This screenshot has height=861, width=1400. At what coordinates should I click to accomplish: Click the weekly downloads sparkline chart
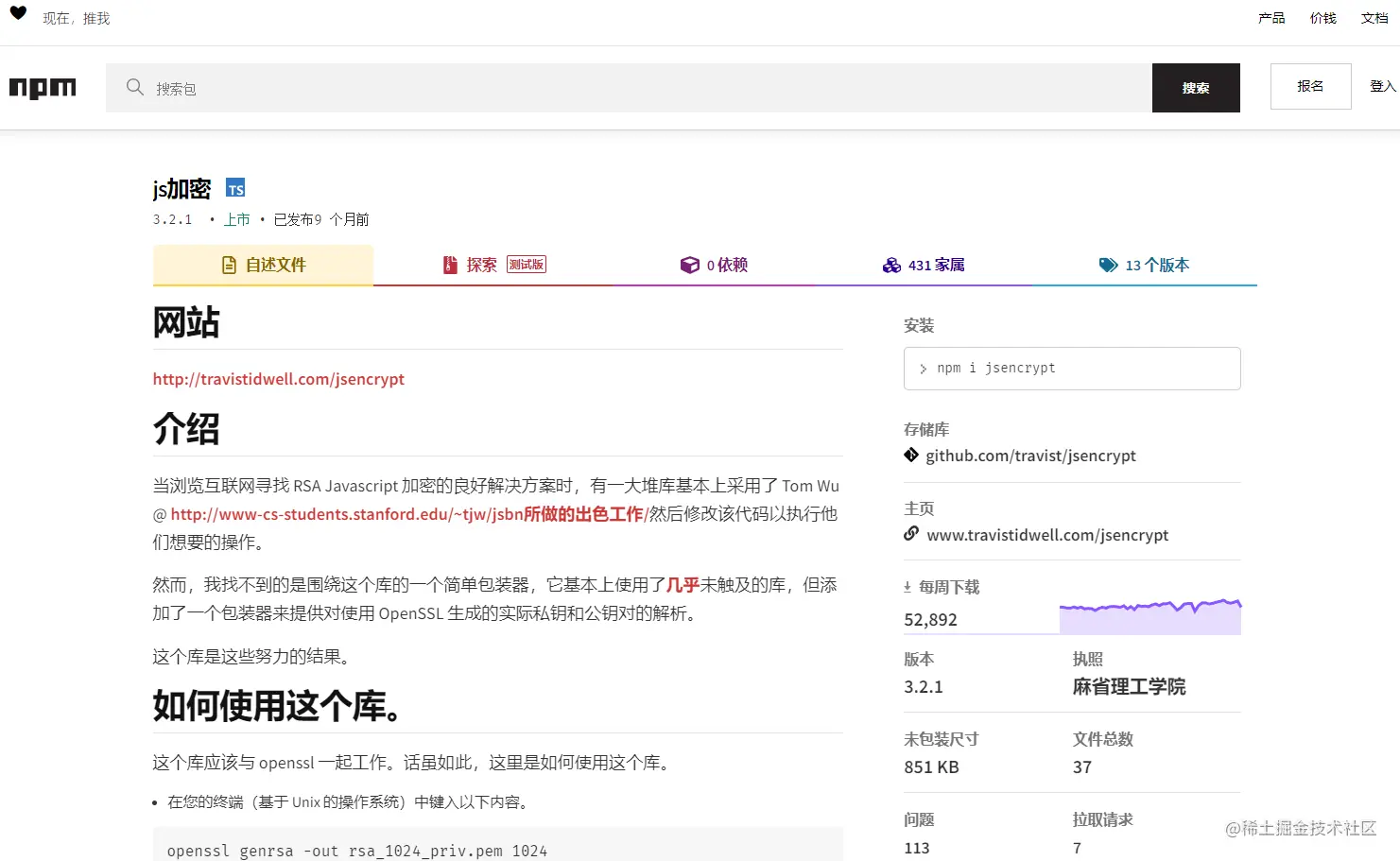point(1150,615)
